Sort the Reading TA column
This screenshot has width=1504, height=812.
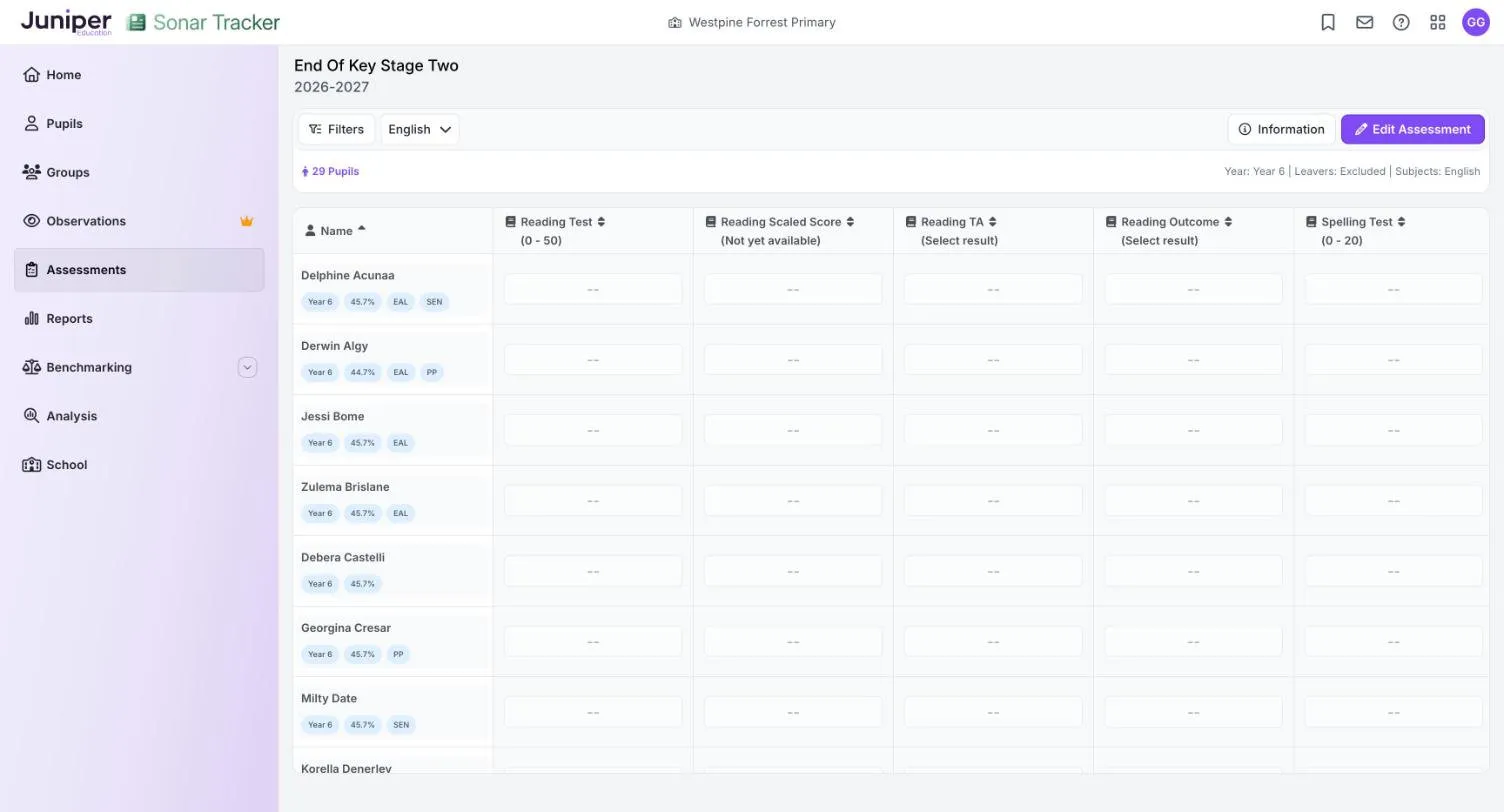click(x=992, y=222)
